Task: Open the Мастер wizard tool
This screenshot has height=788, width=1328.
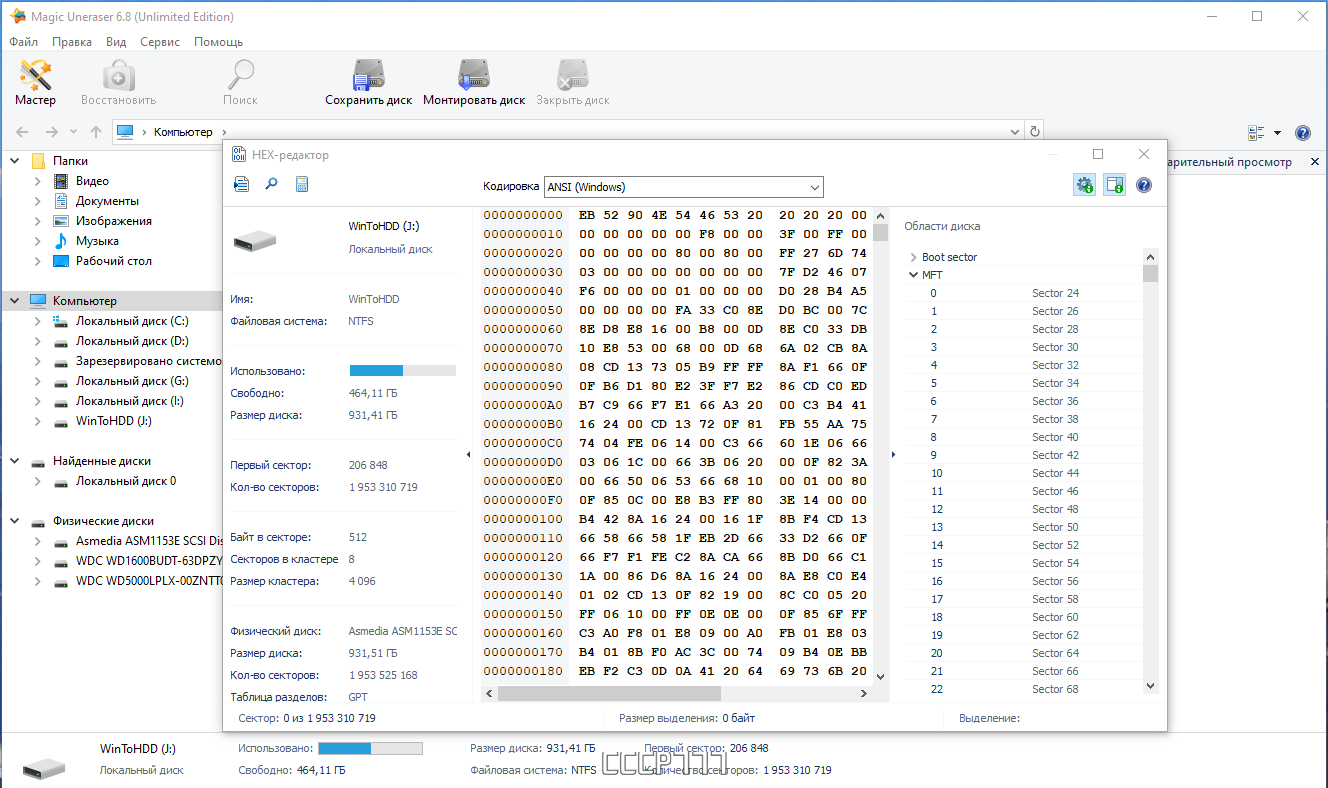Action: 36,82
